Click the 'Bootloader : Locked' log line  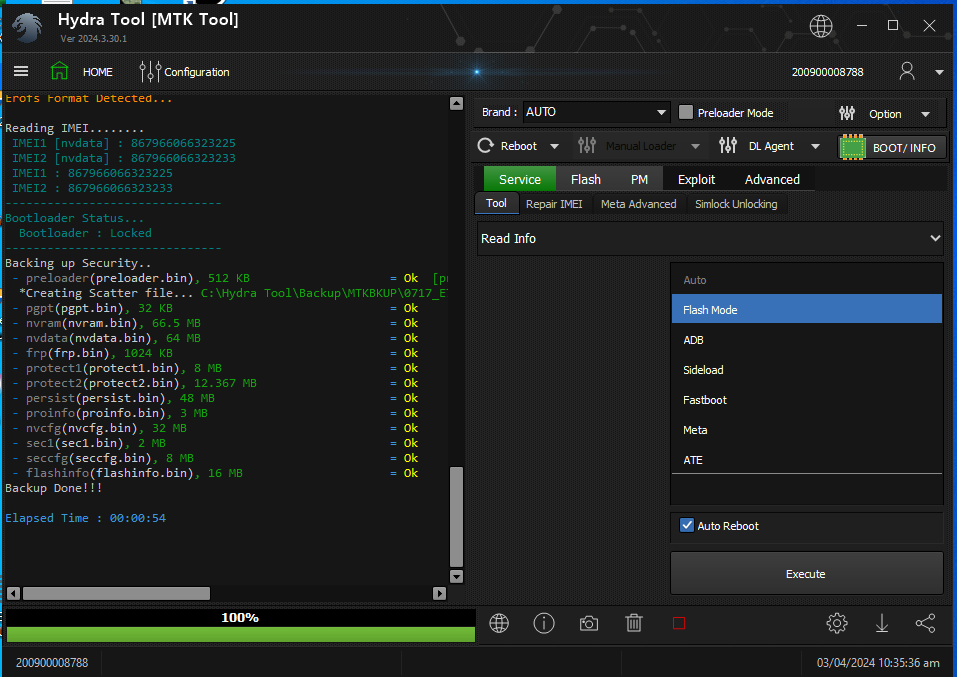[x=85, y=233]
